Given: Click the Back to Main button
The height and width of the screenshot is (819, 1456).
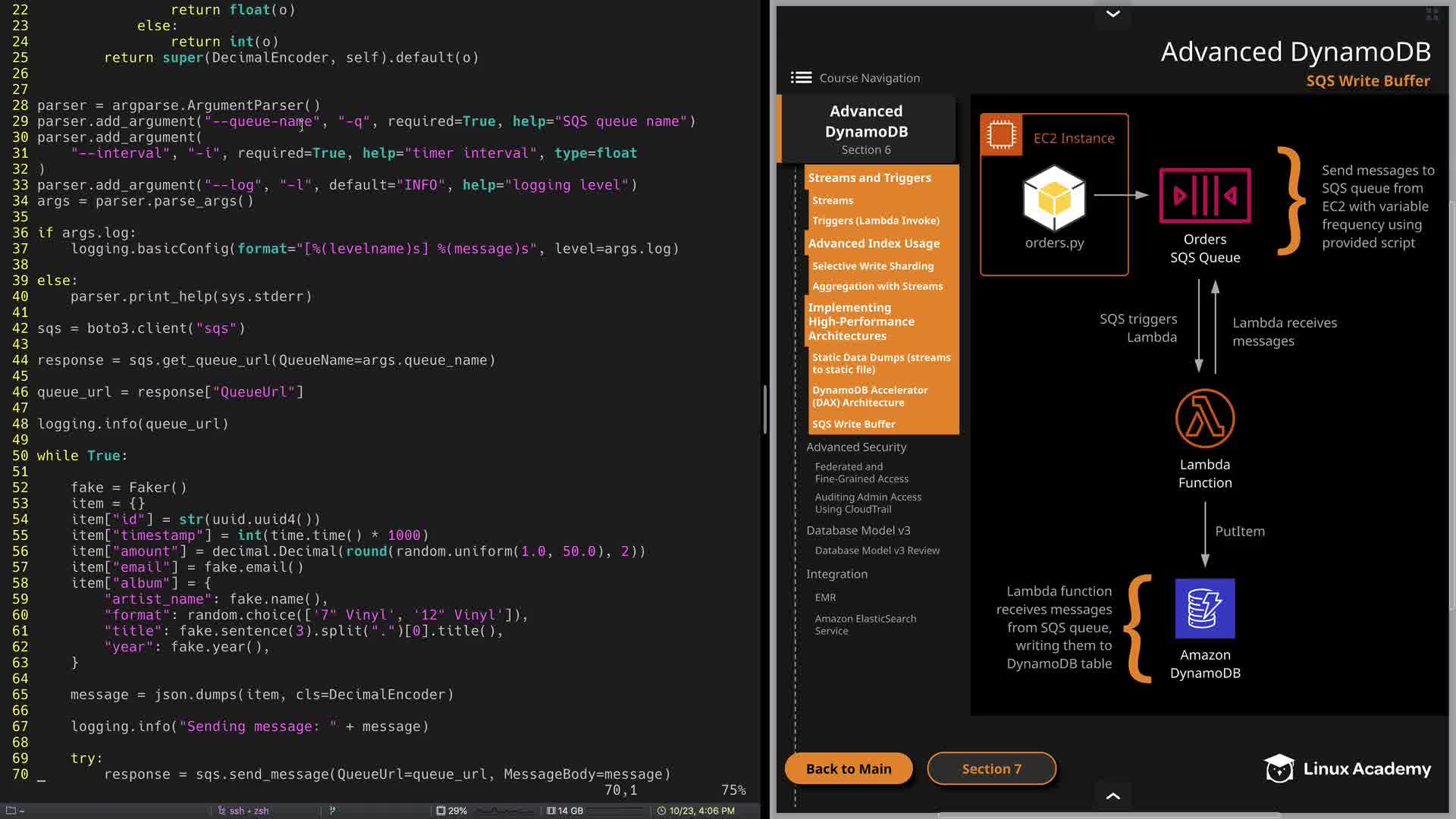Looking at the screenshot, I should [x=849, y=769].
